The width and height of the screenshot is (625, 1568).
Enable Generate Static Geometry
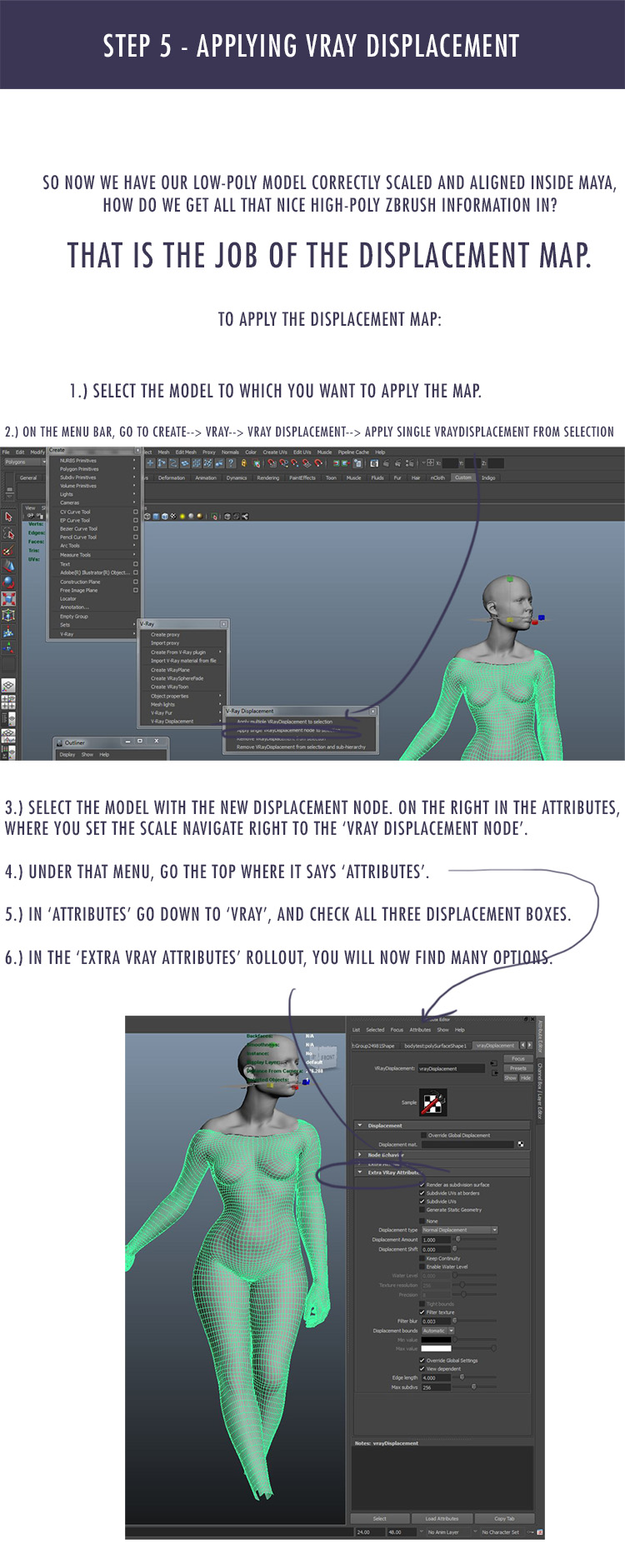tap(422, 1210)
